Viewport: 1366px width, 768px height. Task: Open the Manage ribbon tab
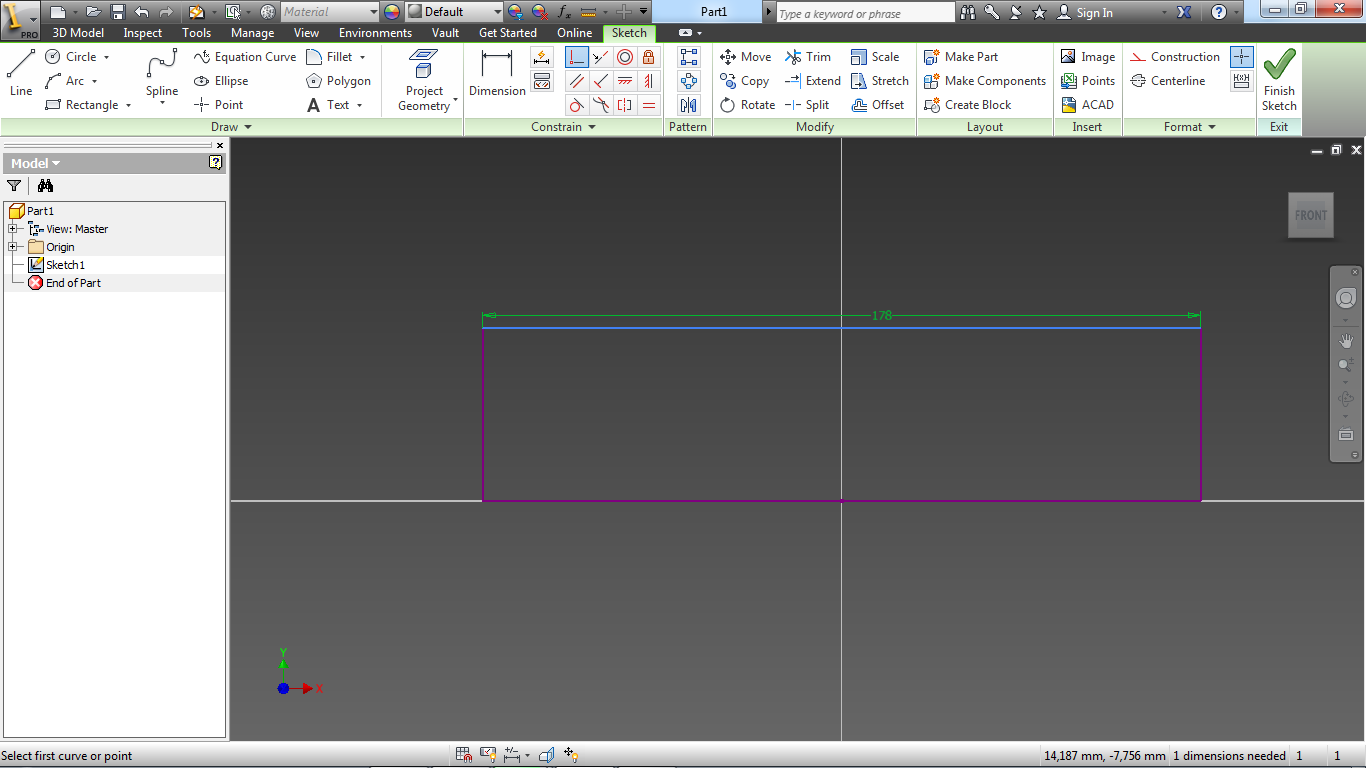(x=252, y=32)
